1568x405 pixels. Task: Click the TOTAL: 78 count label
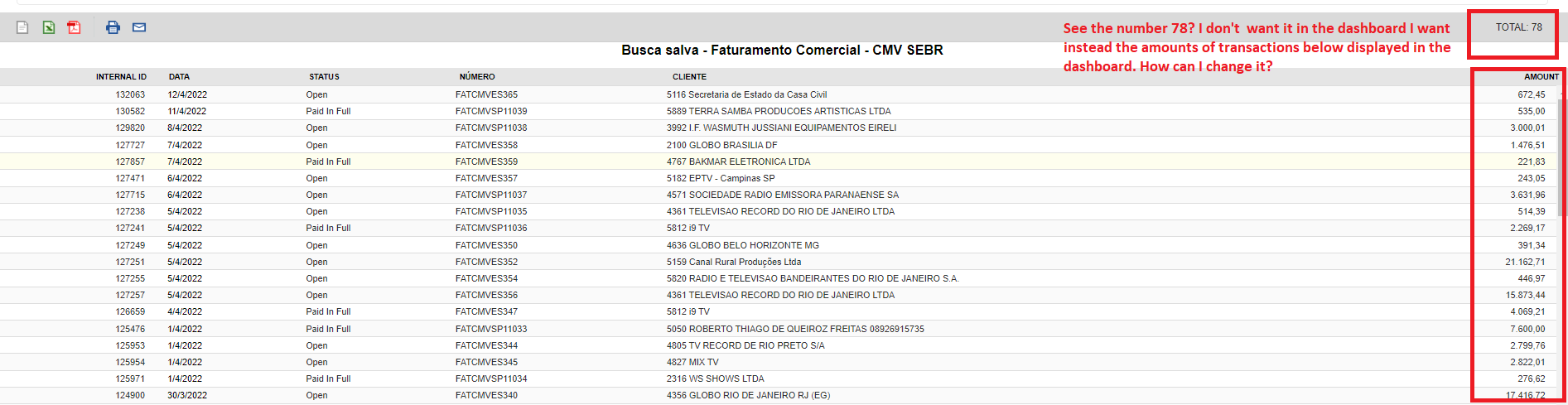tap(1518, 27)
